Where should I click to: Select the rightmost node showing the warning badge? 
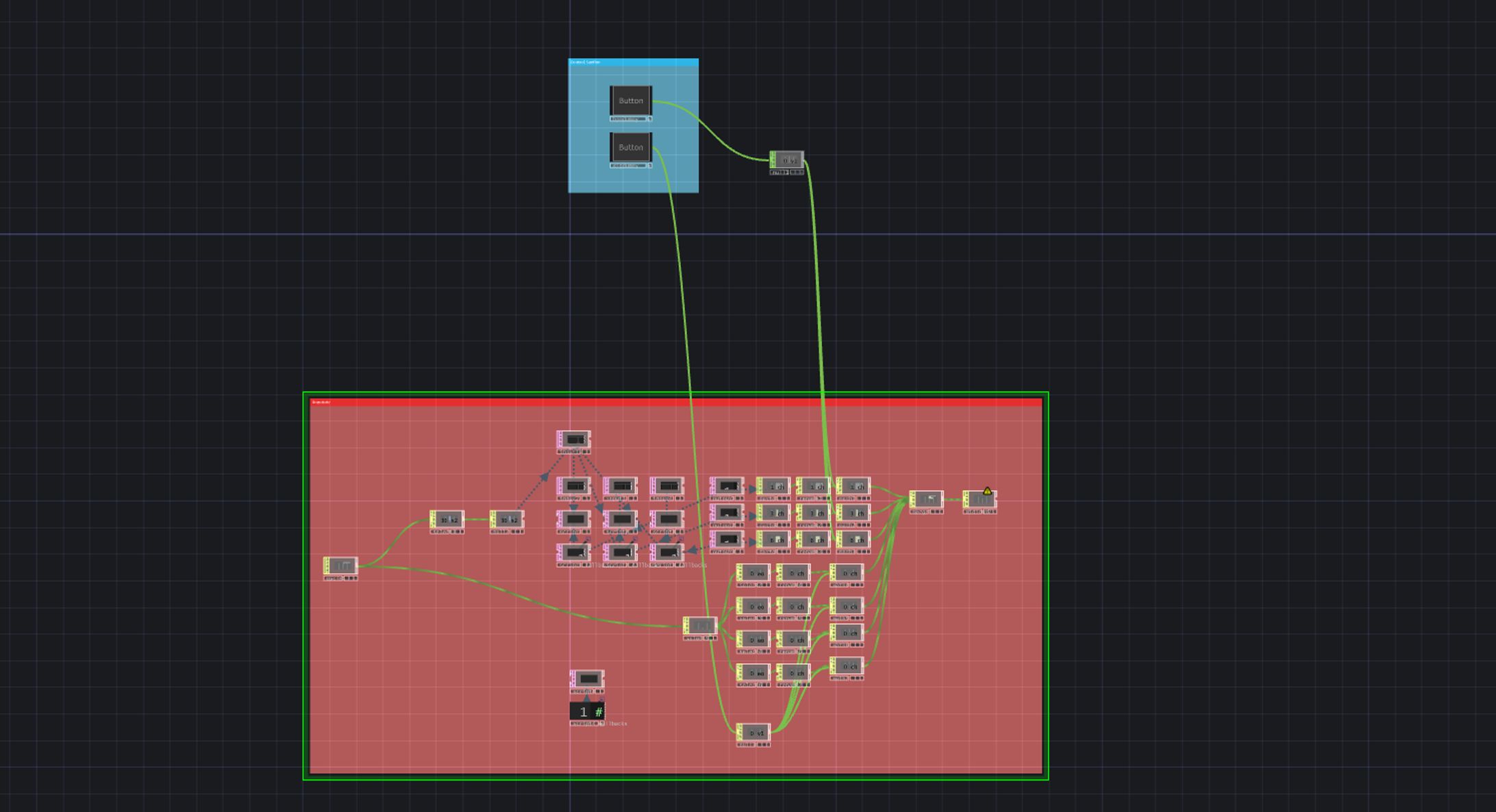(980, 500)
